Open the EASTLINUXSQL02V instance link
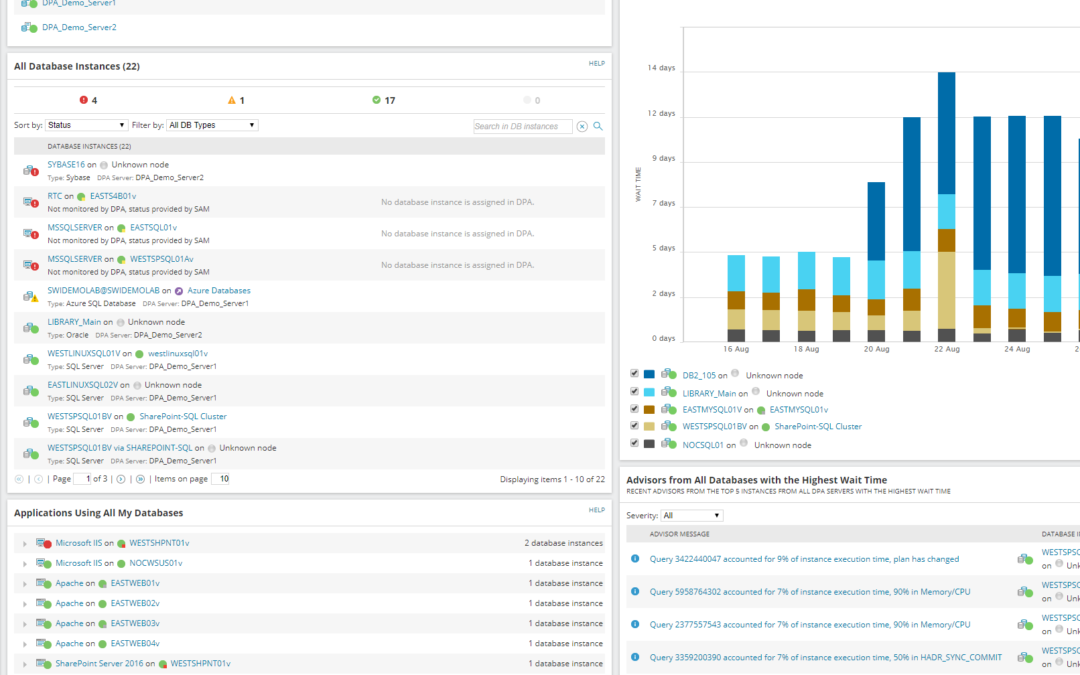The image size is (1080, 675). tap(83, 385)
